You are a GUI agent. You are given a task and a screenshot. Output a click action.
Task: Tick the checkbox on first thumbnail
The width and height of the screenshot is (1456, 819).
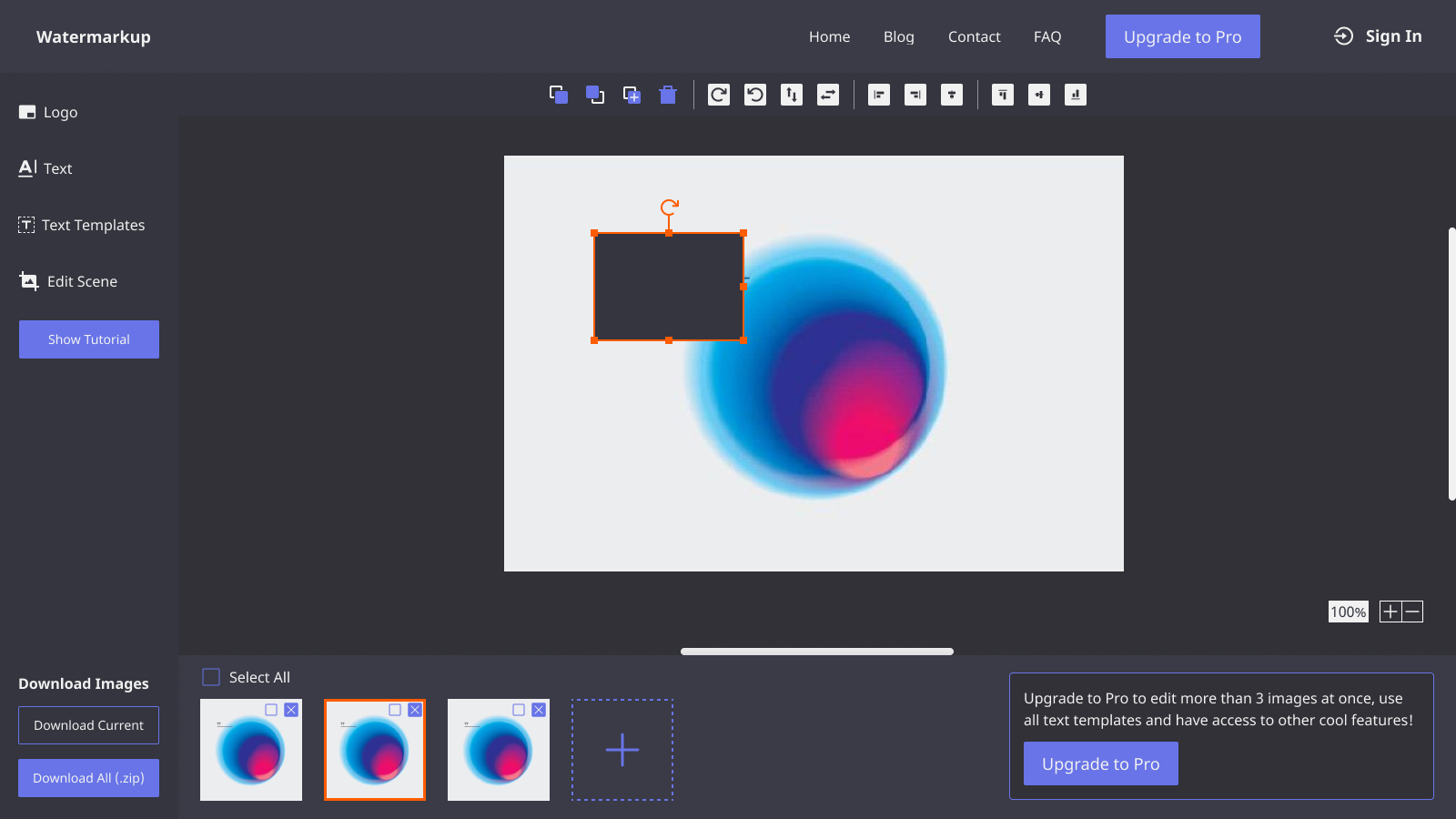click(x=271, y=710)
